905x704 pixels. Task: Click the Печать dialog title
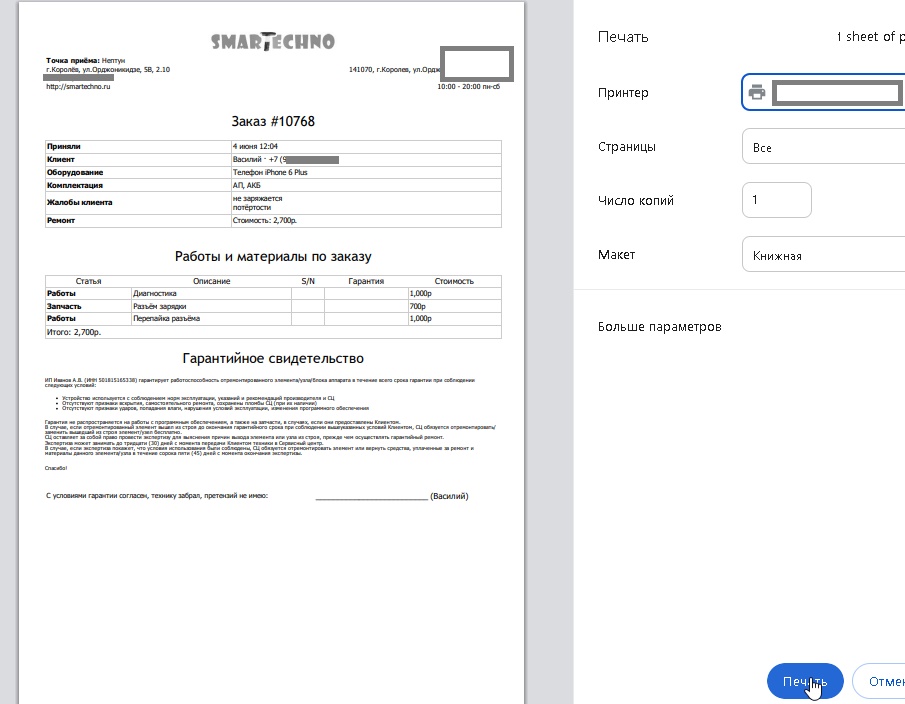(x=623, y=37)
